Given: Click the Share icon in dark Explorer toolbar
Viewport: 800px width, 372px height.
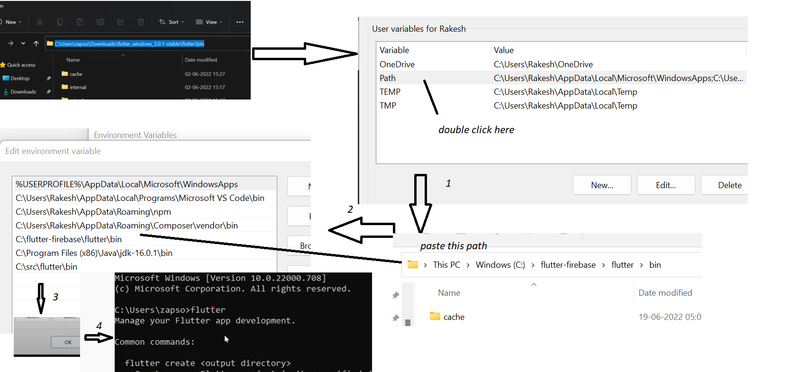Looking at the screenshot, I should [120, 22].
